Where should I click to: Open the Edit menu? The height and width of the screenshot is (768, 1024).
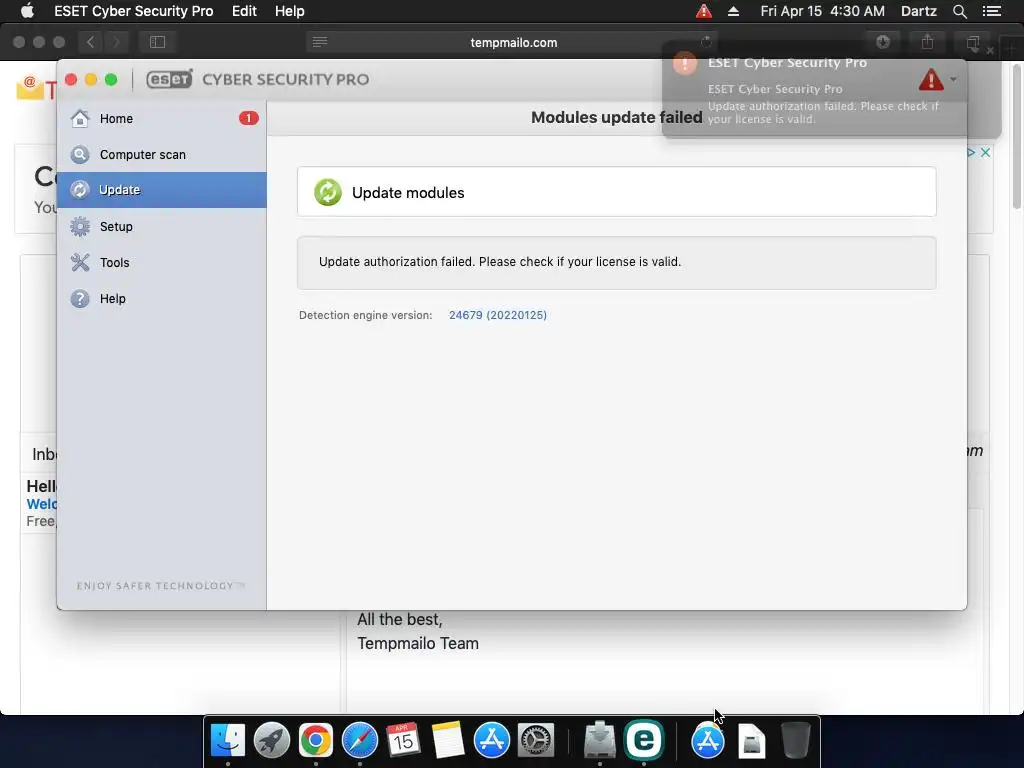click(244, 11)
